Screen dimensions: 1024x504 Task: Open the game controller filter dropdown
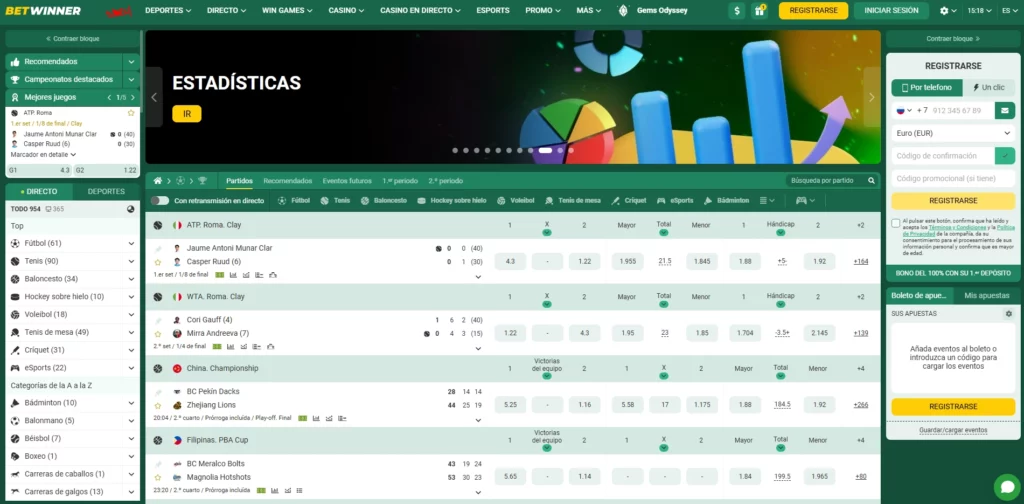(x=806, y=200)
